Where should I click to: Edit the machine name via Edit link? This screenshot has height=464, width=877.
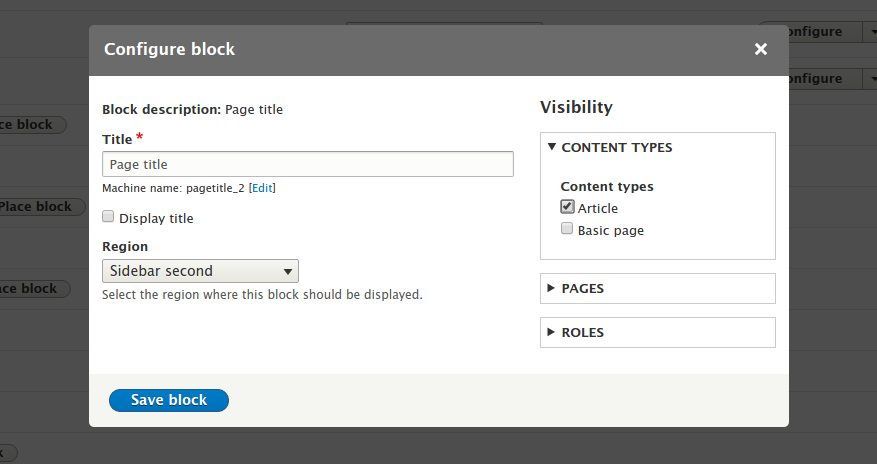pyautogui.click(x=262, y=188)
